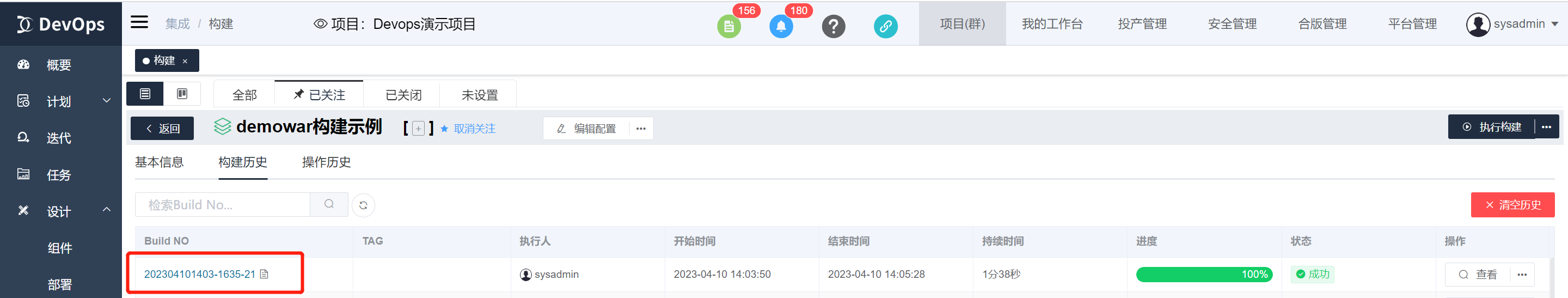The width and height of the screenshot is (1568, 298).
Task: Select the 已关闭 filter tab
Action: click(403, 95)
